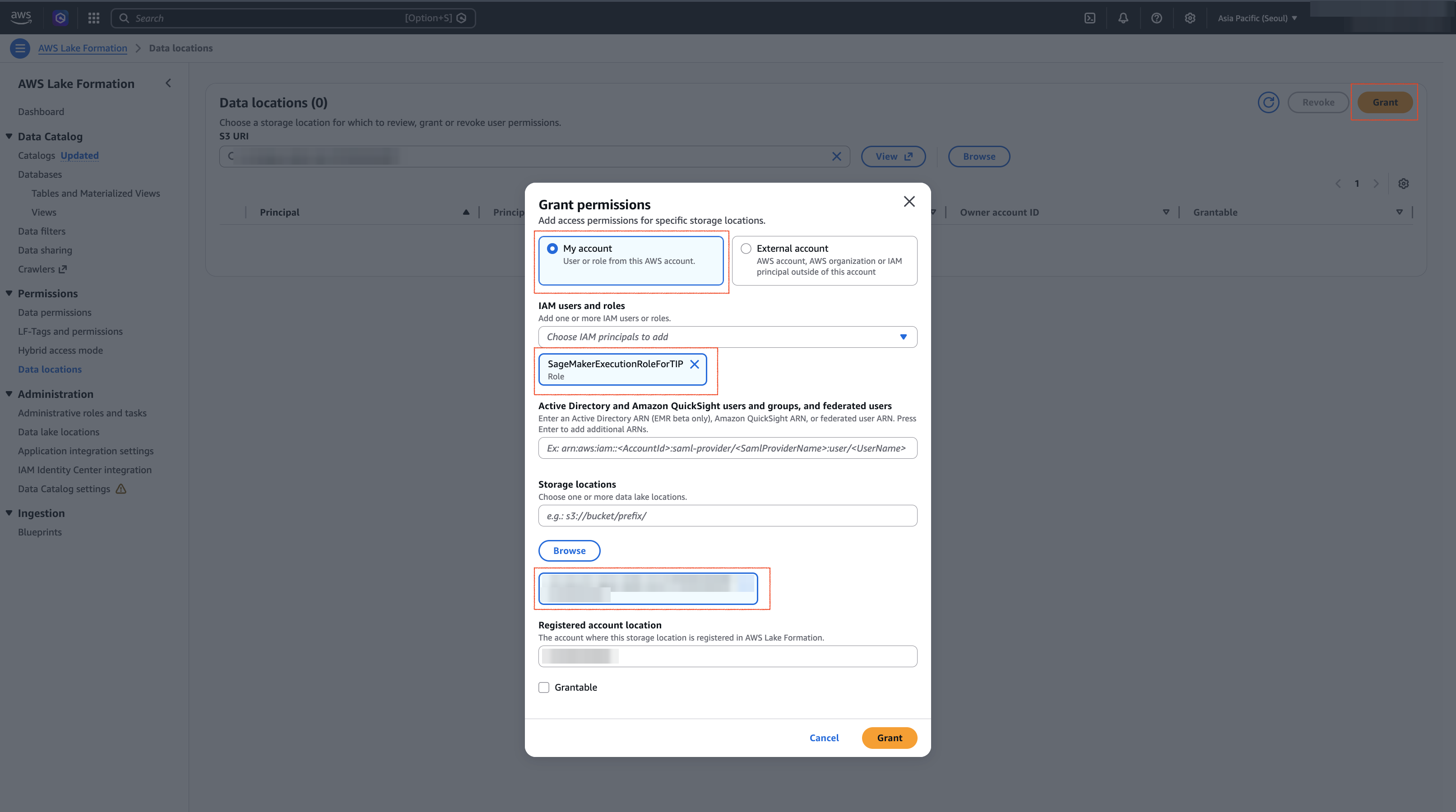Open Choose IAM principals dropdown
Image resolution: width=1456 pixels, height=812 pixels.
pyautogui.click(x=728, y=337)
